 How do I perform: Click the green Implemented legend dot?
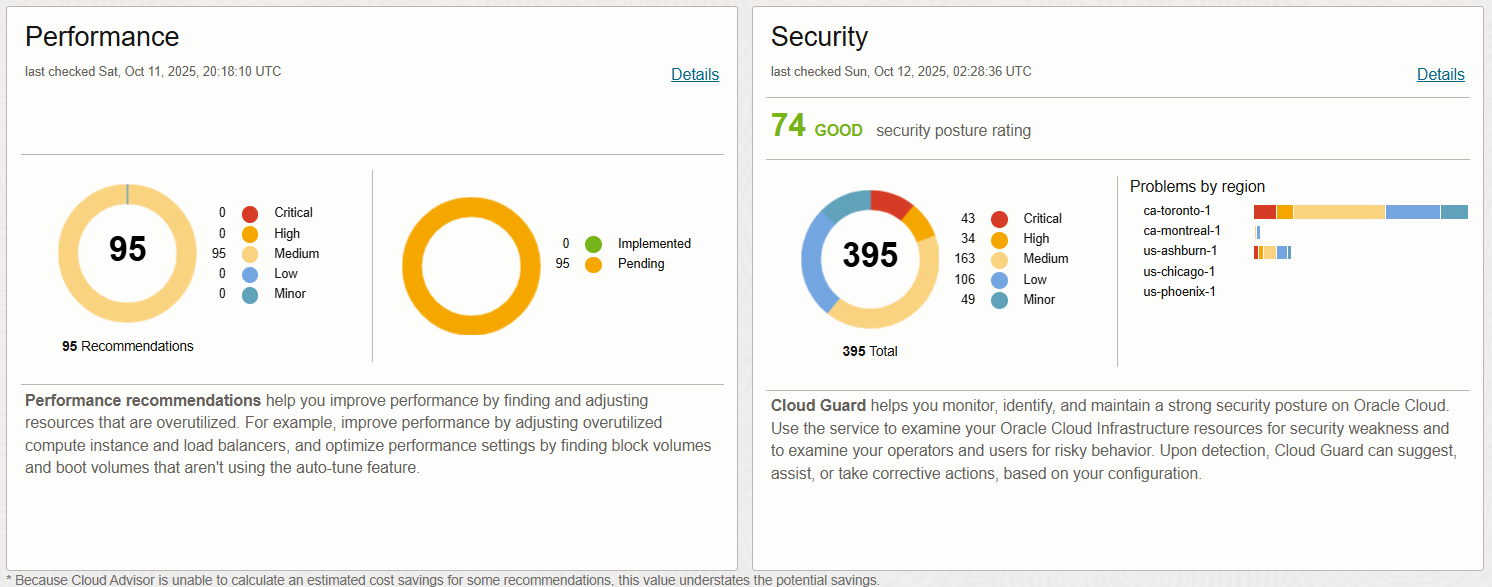pos(593,244)
